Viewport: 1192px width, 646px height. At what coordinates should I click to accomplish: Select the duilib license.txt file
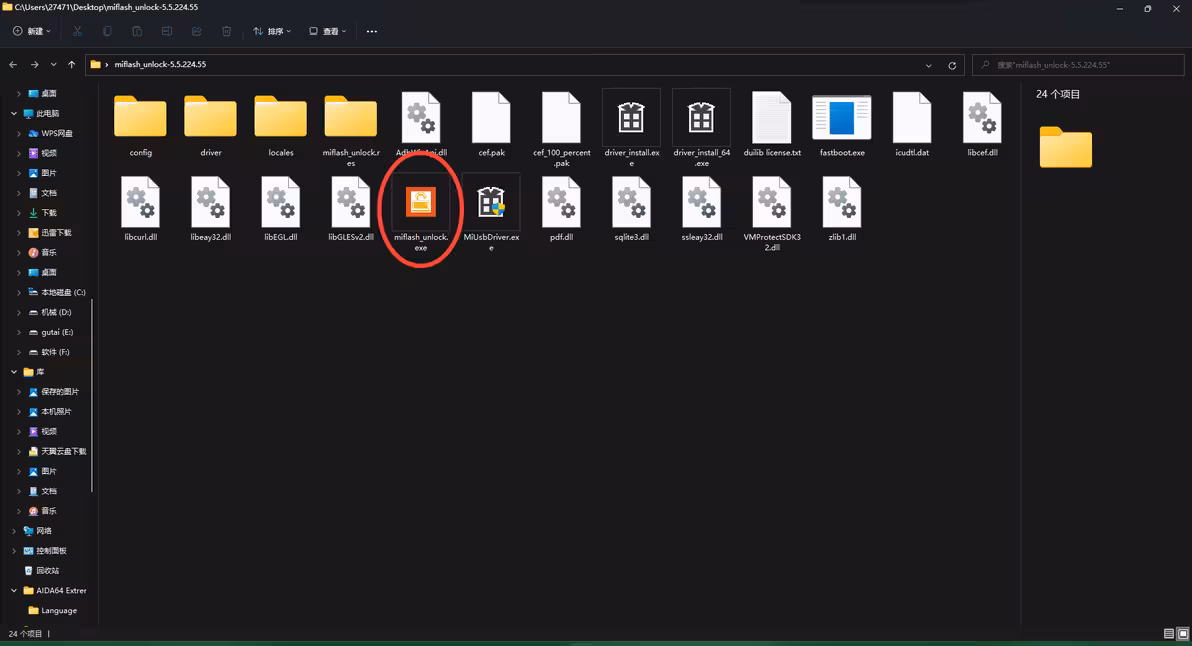click(x=771, y=118)
